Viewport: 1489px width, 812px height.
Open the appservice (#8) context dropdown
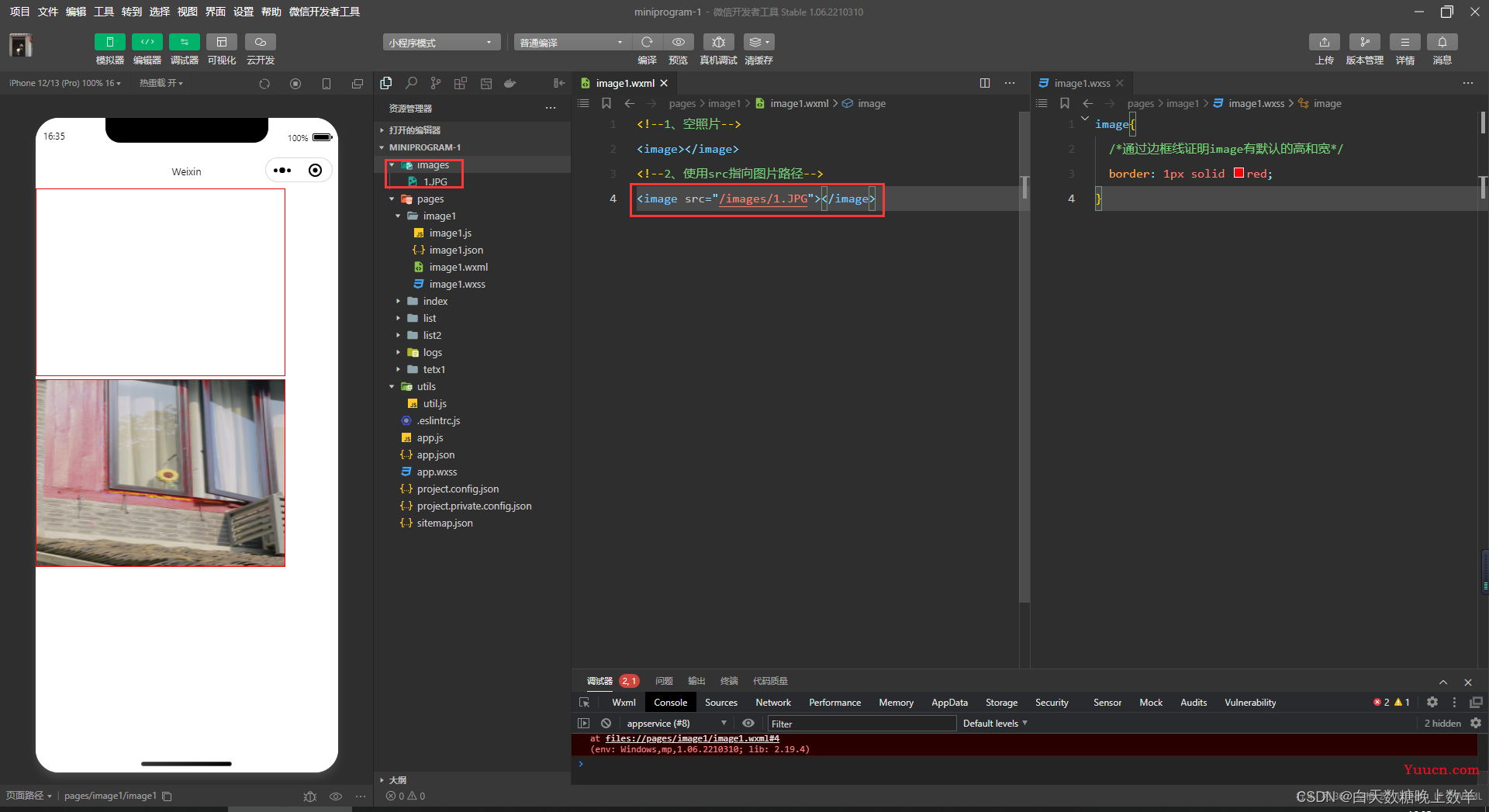[676, 724]
